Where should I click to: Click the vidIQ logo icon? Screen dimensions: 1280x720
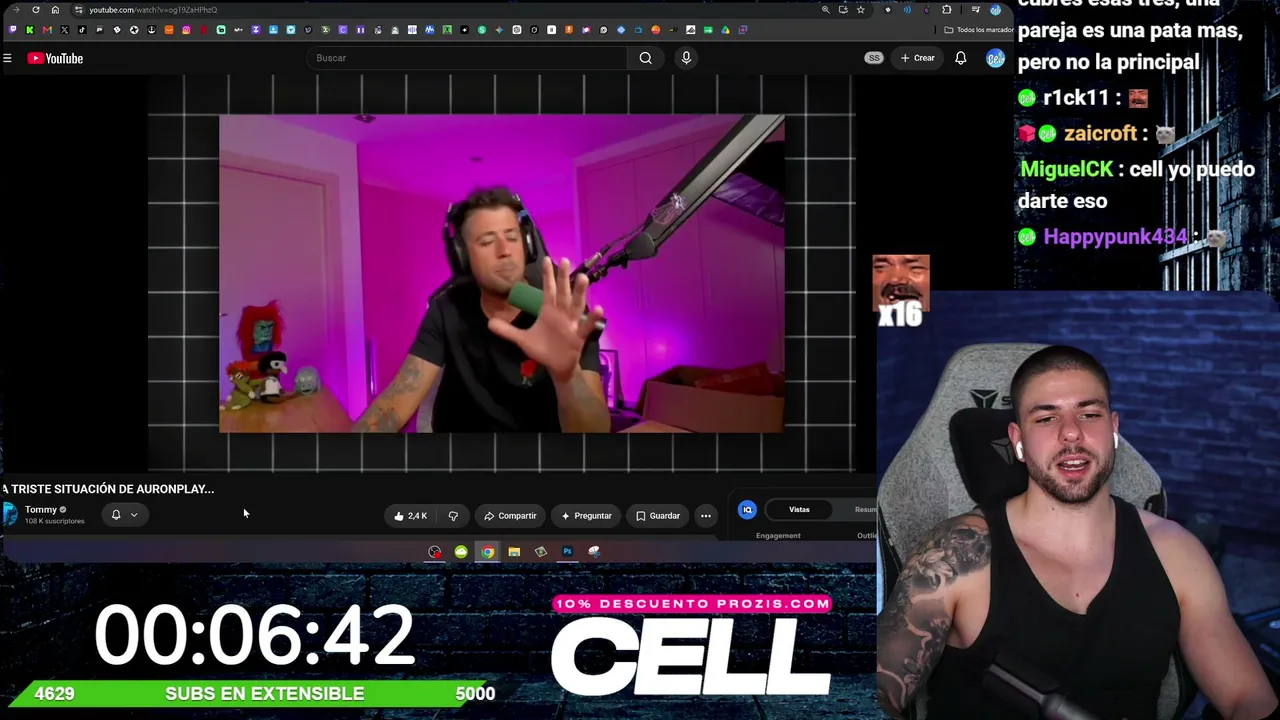[747, 510]
